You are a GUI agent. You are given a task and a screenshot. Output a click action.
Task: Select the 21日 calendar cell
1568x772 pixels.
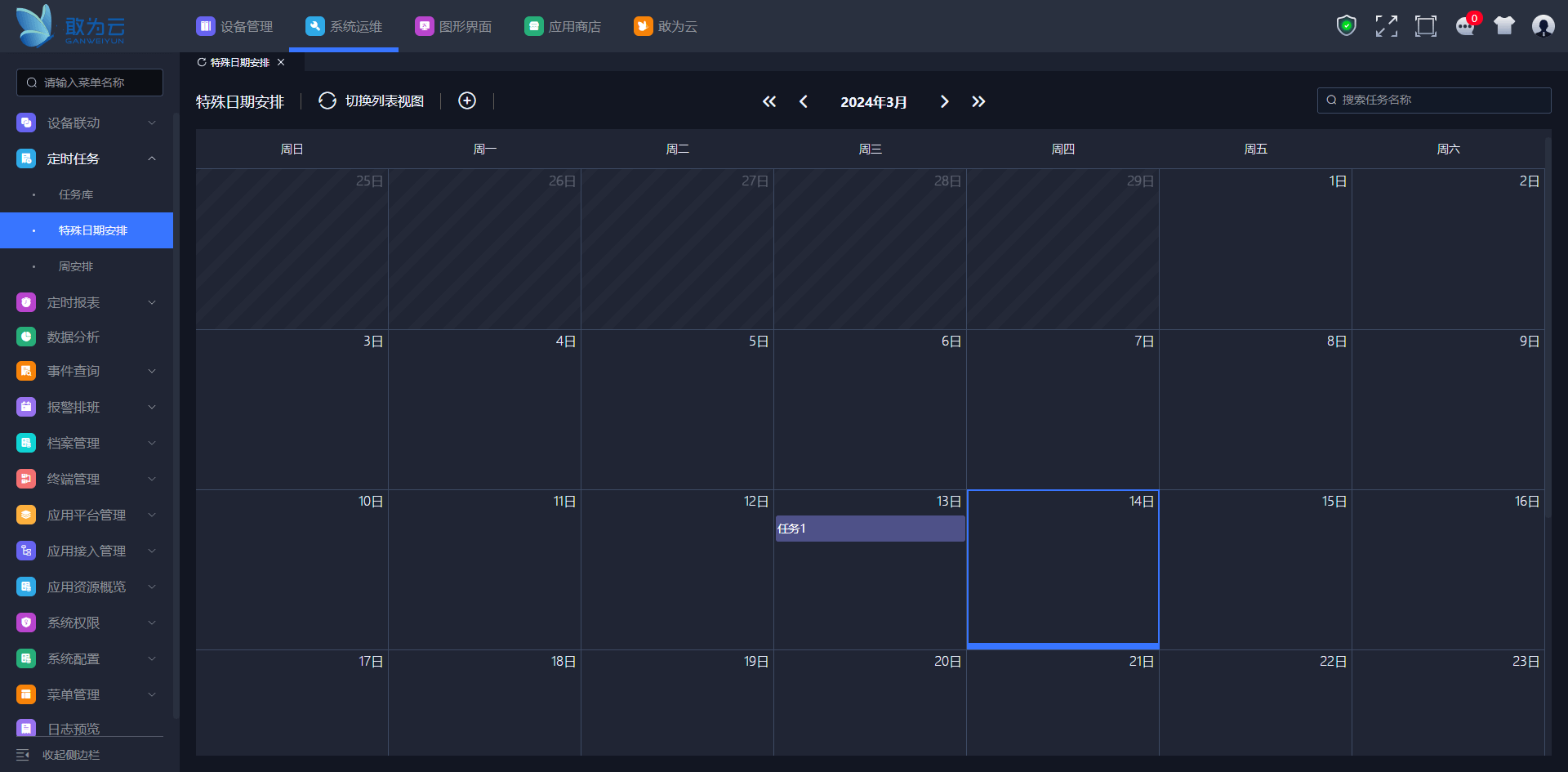(x=1063, y=703)
